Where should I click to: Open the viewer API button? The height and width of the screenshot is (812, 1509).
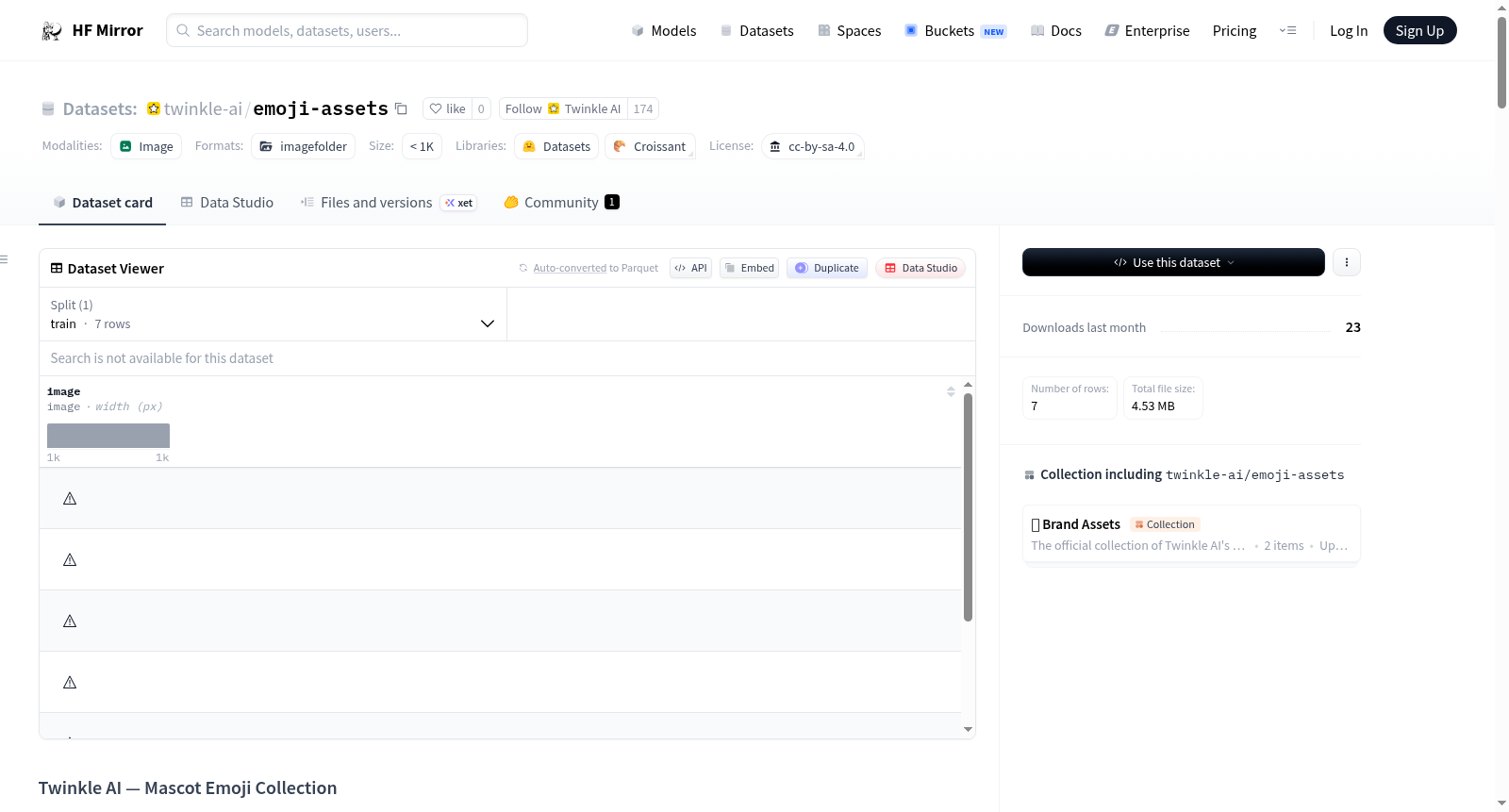(690, 268)
